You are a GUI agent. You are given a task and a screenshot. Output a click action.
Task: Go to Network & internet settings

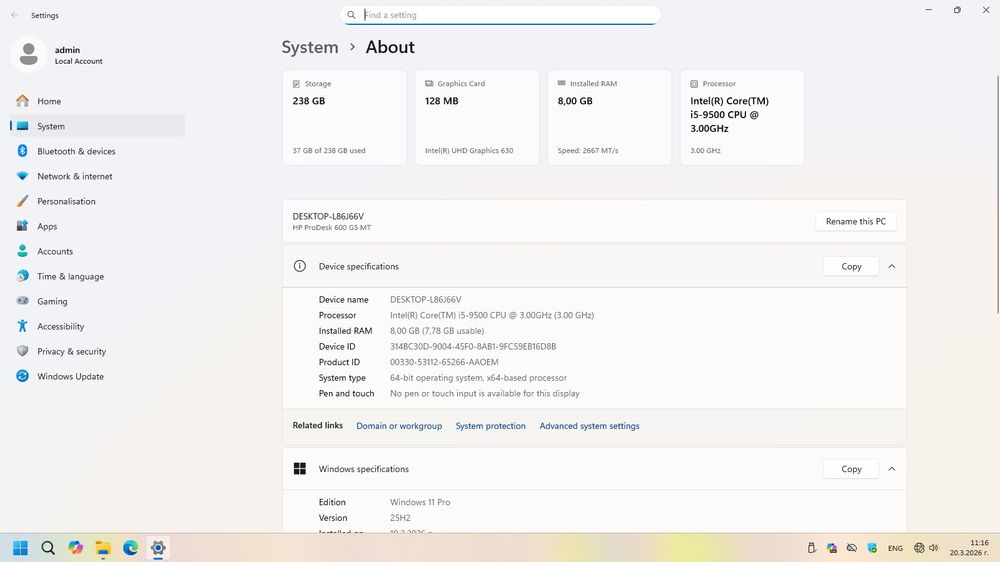tap(97, 176)
